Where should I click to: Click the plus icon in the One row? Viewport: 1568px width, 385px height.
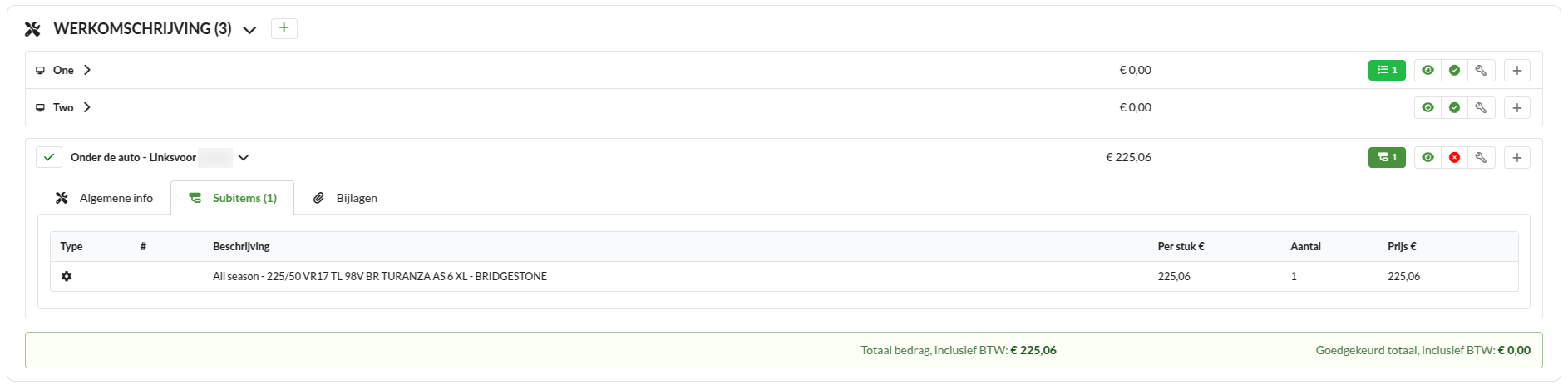coord(1517,71)
